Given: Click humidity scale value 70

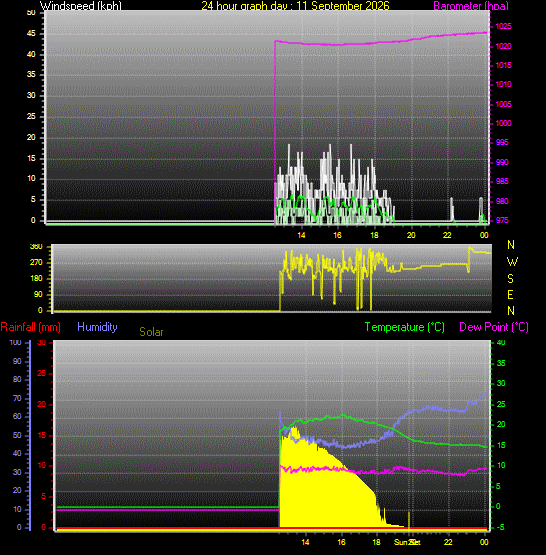Looking at the screenshot, I should click(x=17, y=399).
